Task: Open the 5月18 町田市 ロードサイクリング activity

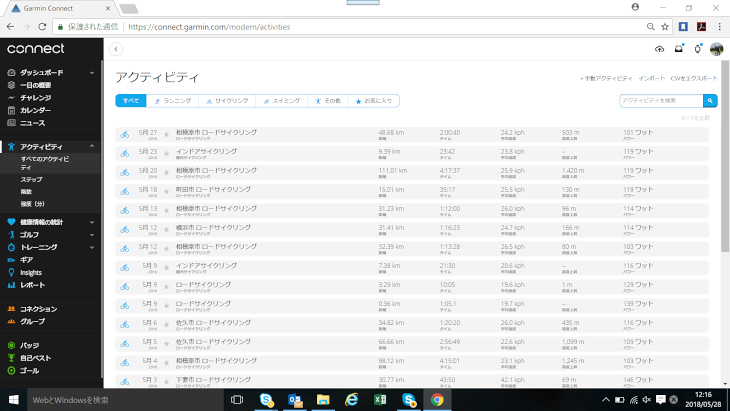Action: pos(213,189)
